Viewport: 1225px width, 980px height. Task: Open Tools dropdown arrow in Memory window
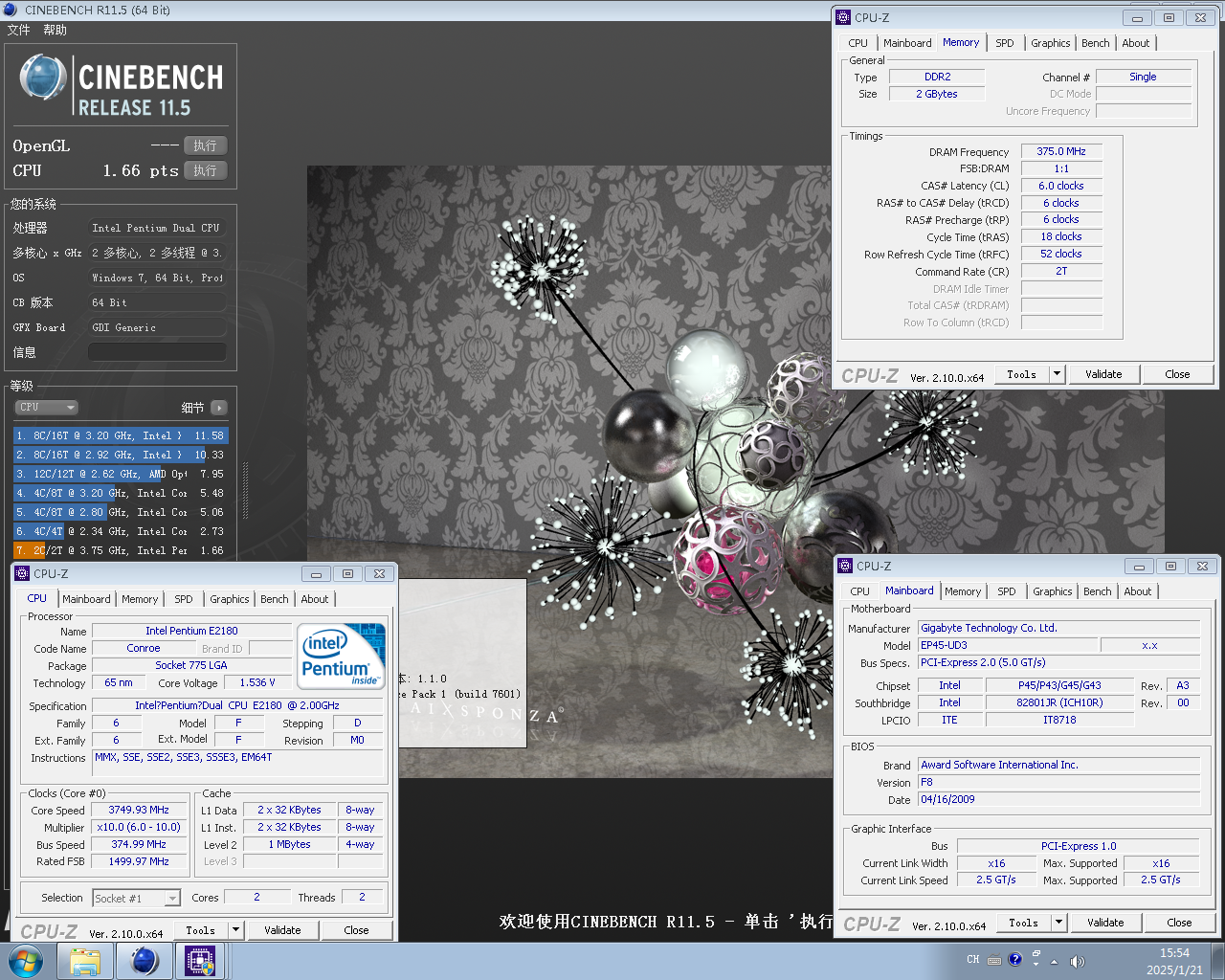1057,373
